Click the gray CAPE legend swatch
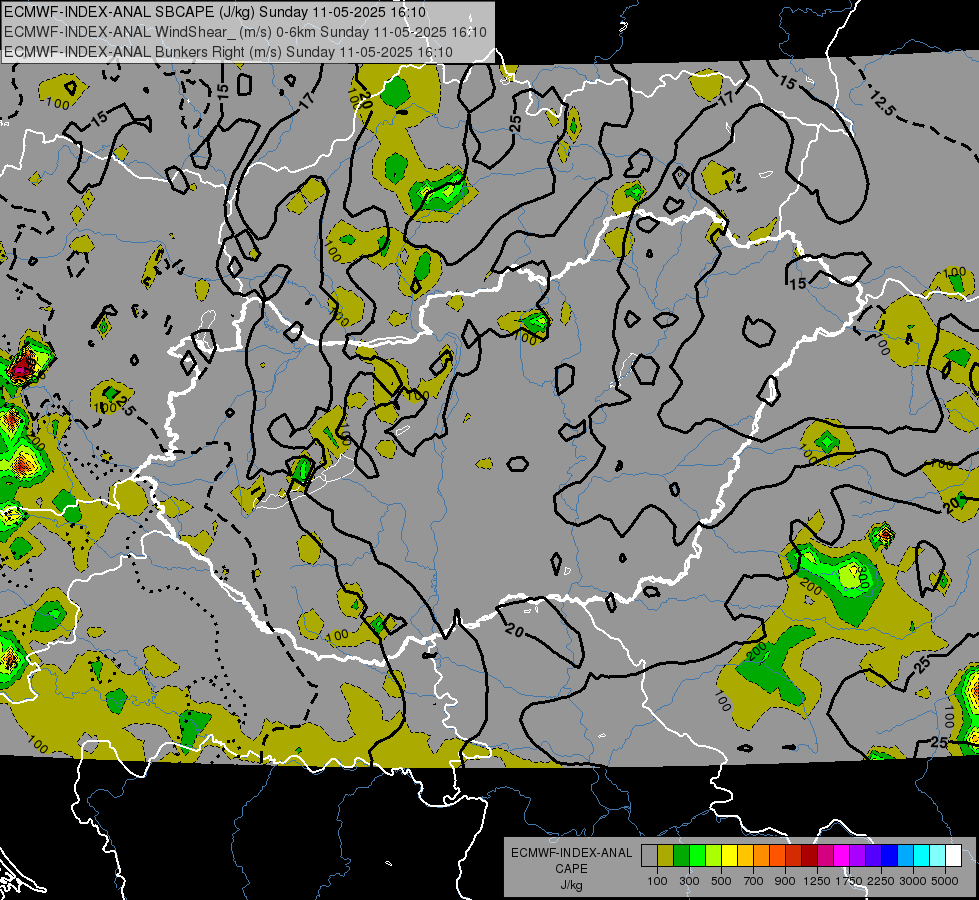Screen dimensions: 979x900 649,856
